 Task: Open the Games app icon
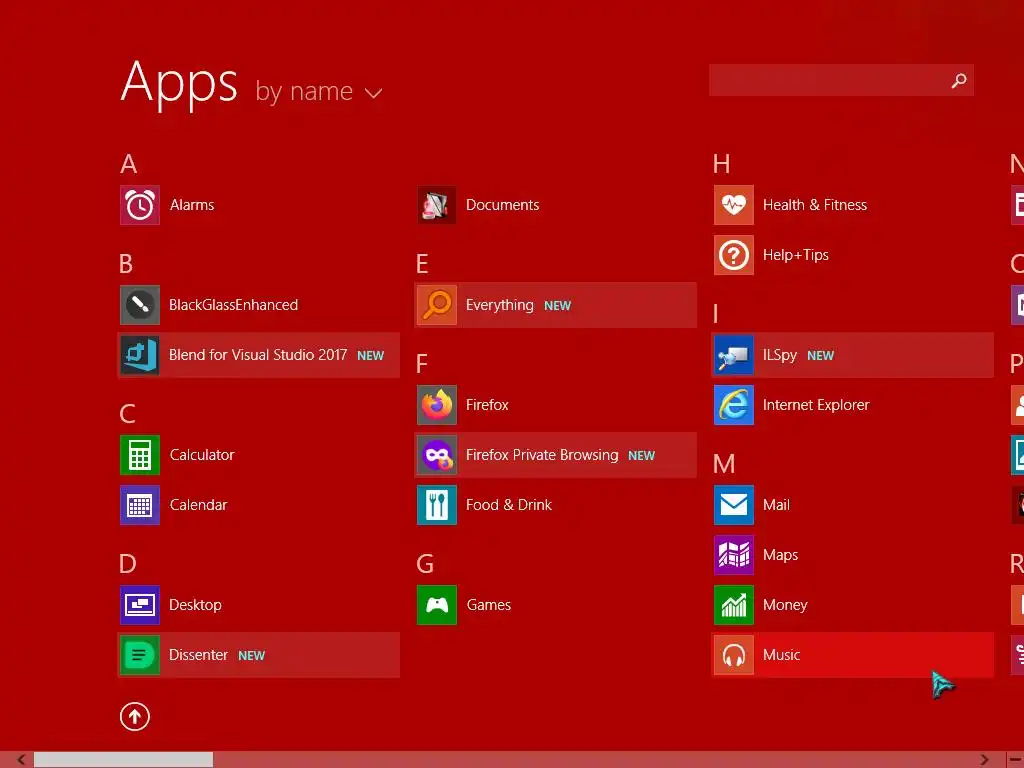(x=437, y=605)
